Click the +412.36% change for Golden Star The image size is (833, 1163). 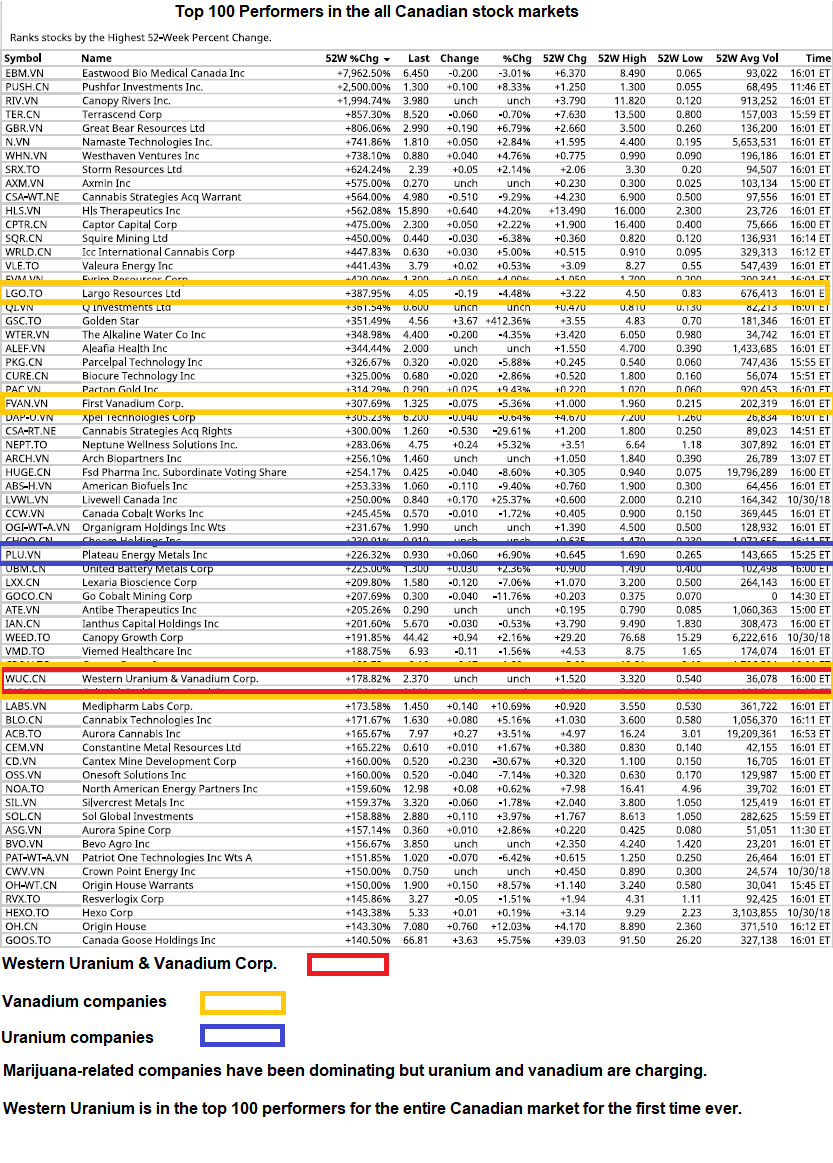click(508, 320)
